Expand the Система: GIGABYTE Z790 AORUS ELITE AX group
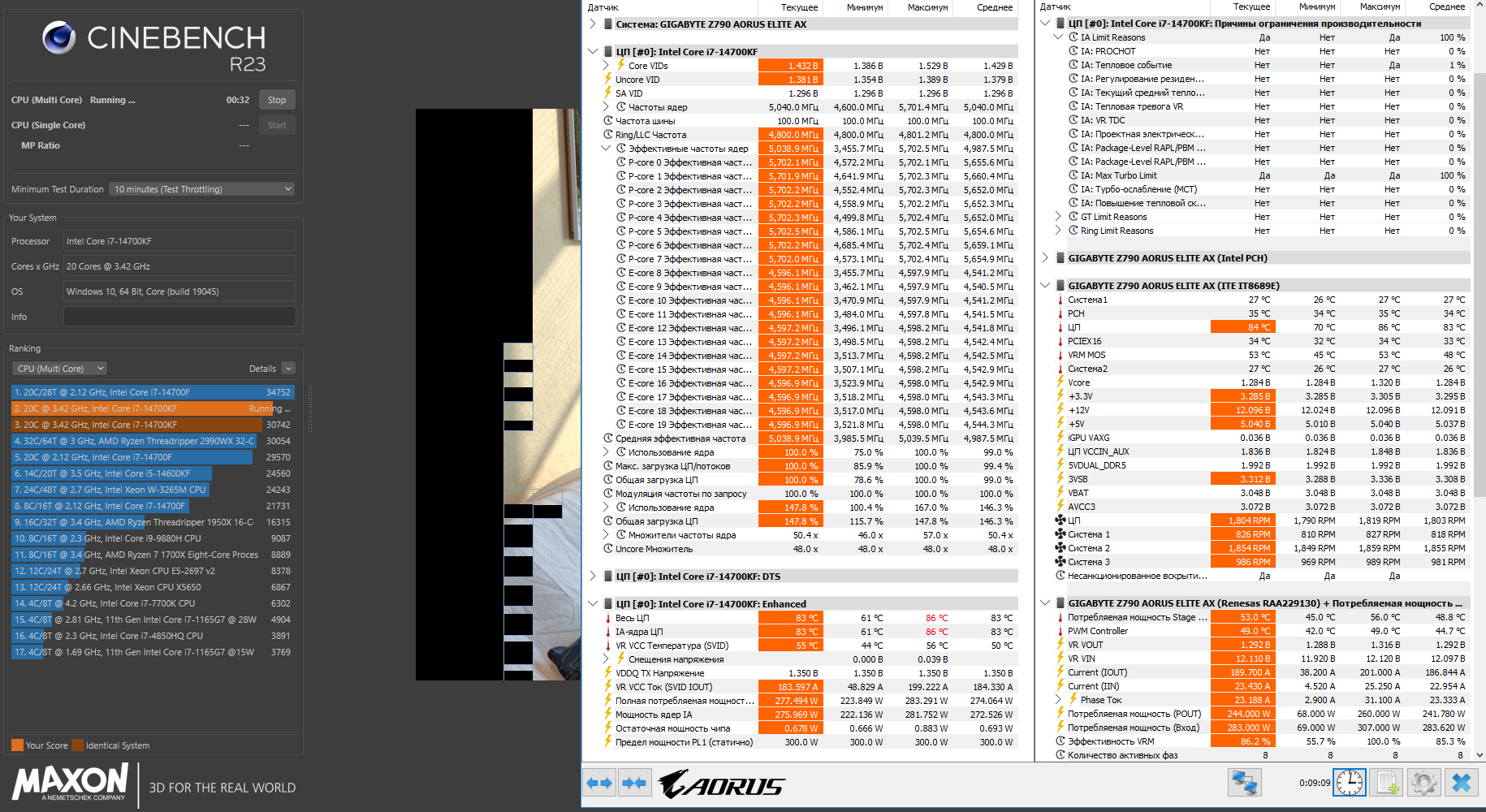This screenshot has height=812, width=1486. pyautogui.click(x=593, y=24)
